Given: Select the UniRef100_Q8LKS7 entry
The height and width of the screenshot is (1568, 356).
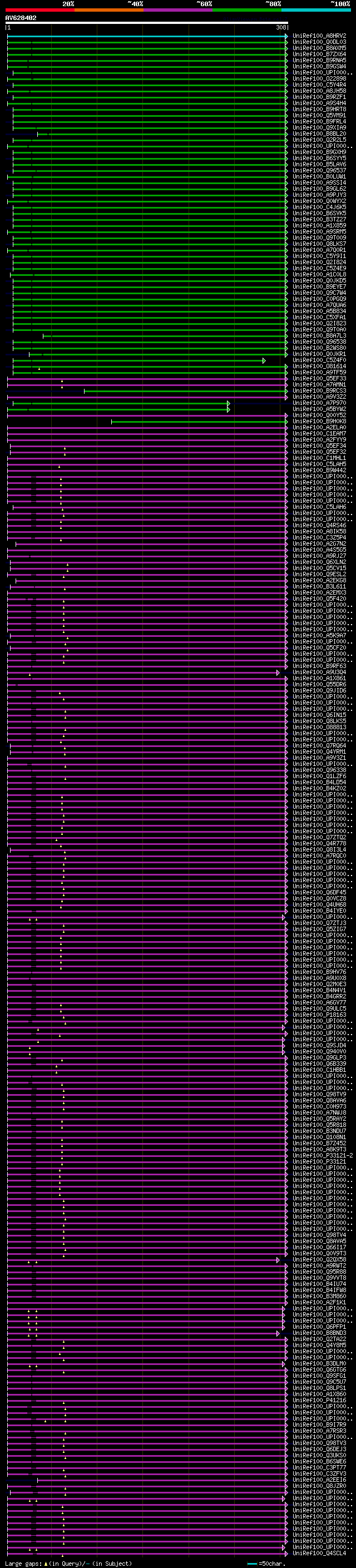Looking at the screenshot, I should pyautogui.click(x=319, y=244).
